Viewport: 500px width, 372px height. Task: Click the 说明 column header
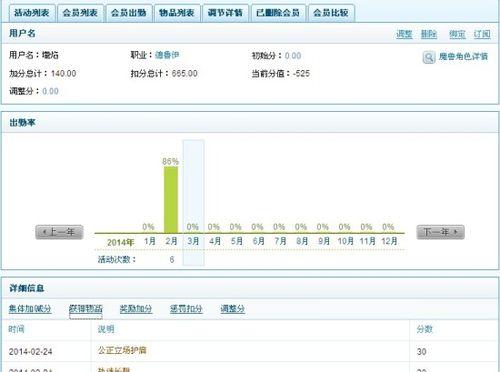pos(106,329)
